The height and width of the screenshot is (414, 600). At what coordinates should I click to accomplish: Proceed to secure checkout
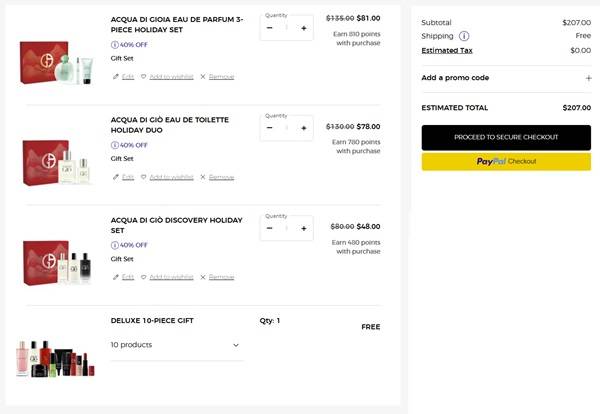pos(506,137)
